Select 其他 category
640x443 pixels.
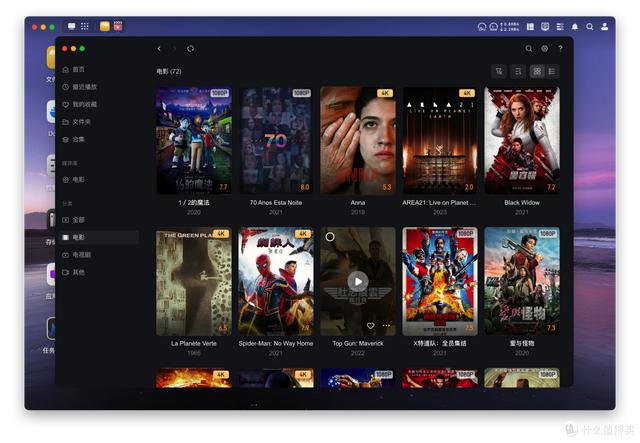[x=99, y=272]
